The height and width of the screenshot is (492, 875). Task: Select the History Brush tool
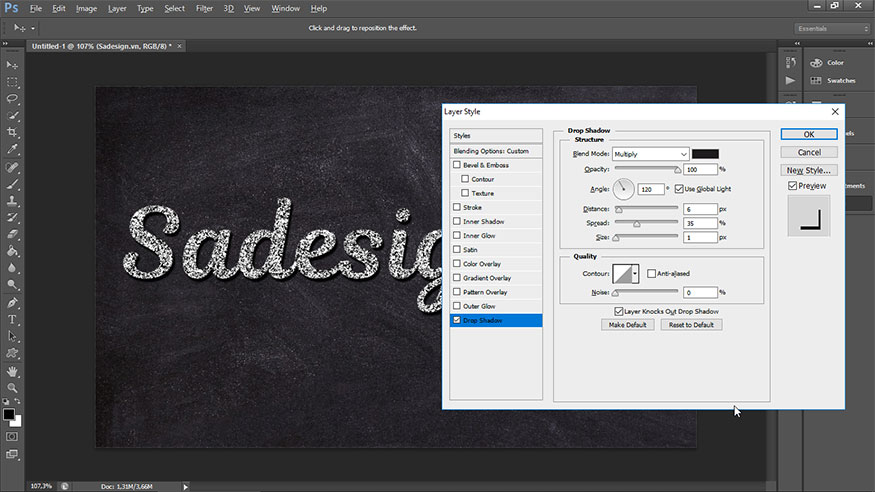[12, 218]
